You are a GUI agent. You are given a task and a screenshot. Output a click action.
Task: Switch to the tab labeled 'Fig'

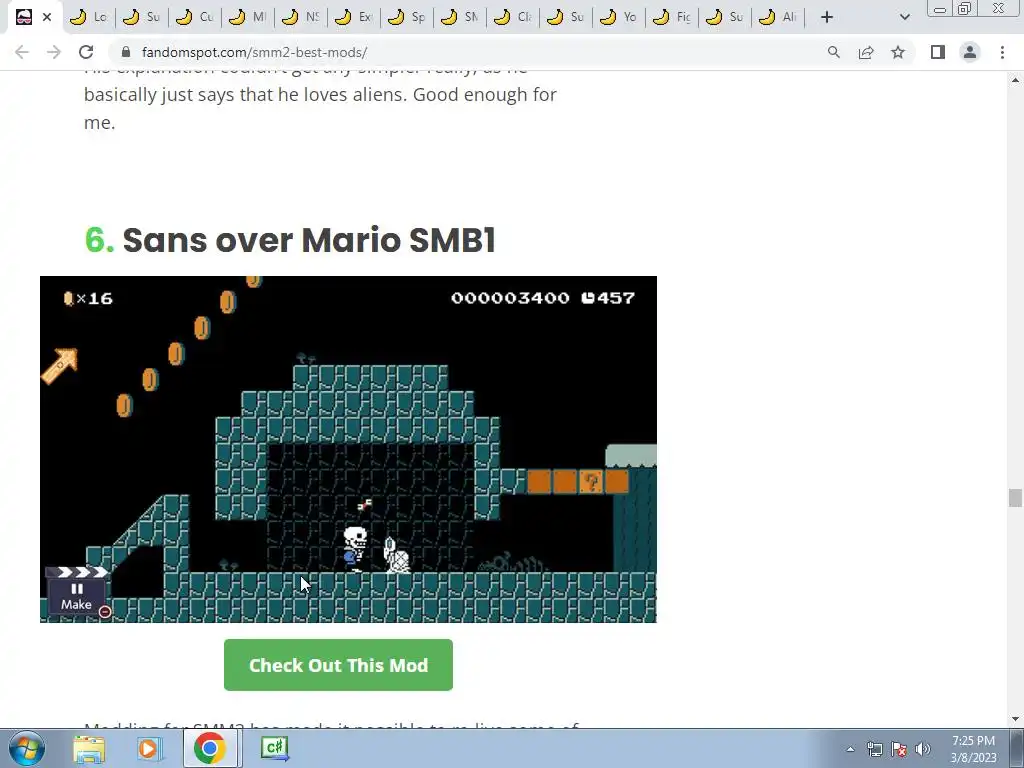(672, 17)
